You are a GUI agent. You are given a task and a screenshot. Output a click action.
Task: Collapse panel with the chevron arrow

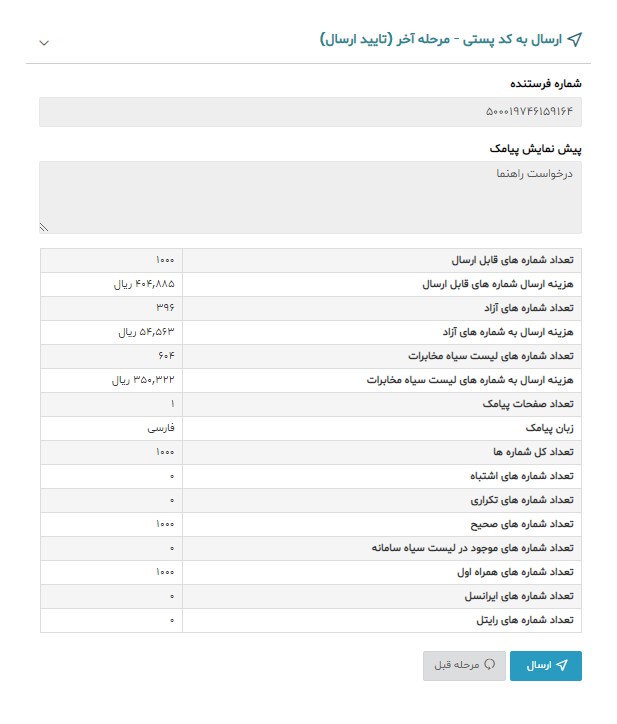(x=44, y=43)
